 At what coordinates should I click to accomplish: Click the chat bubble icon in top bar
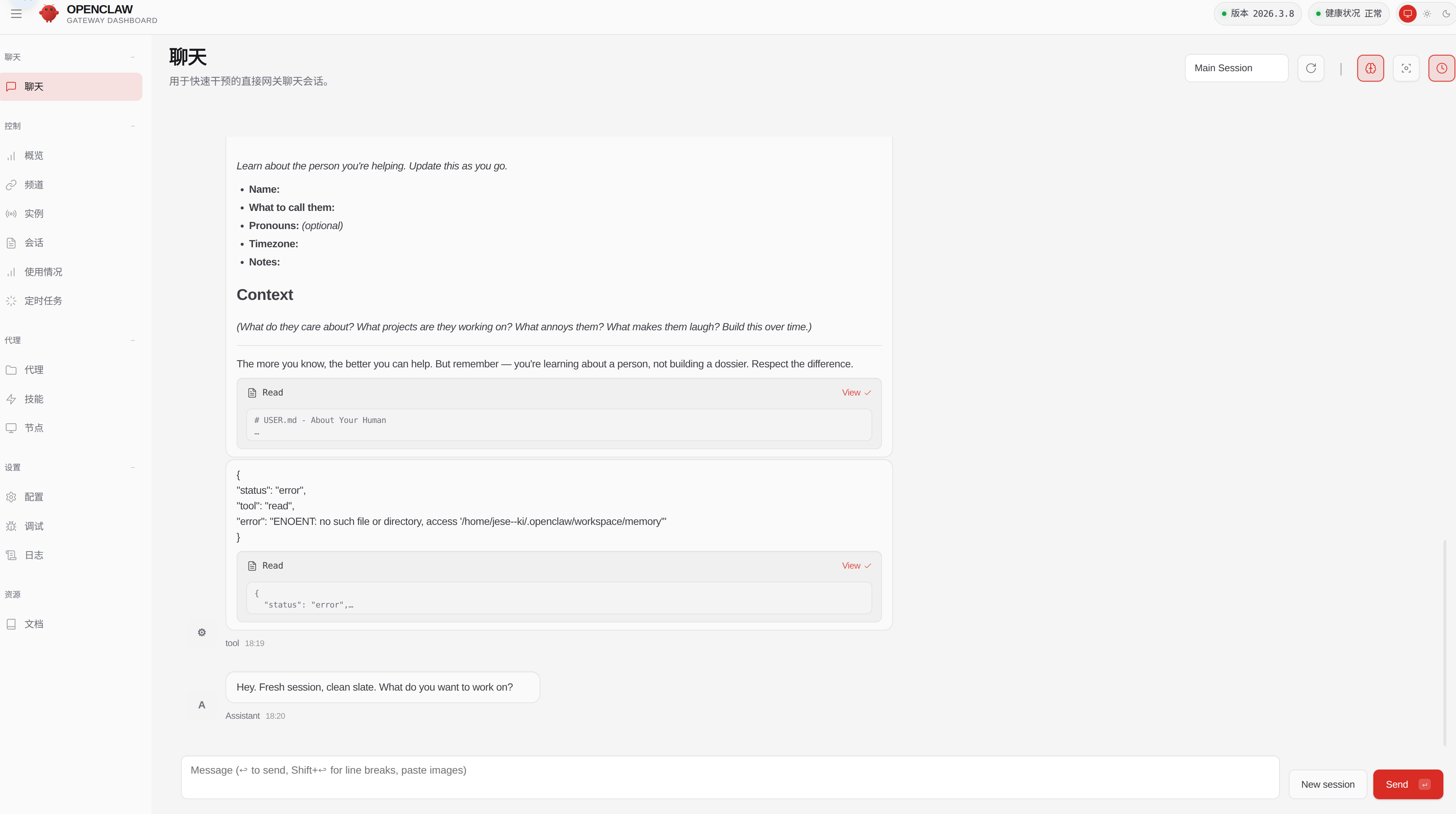pyautogui.click(x=1407, y=14)
